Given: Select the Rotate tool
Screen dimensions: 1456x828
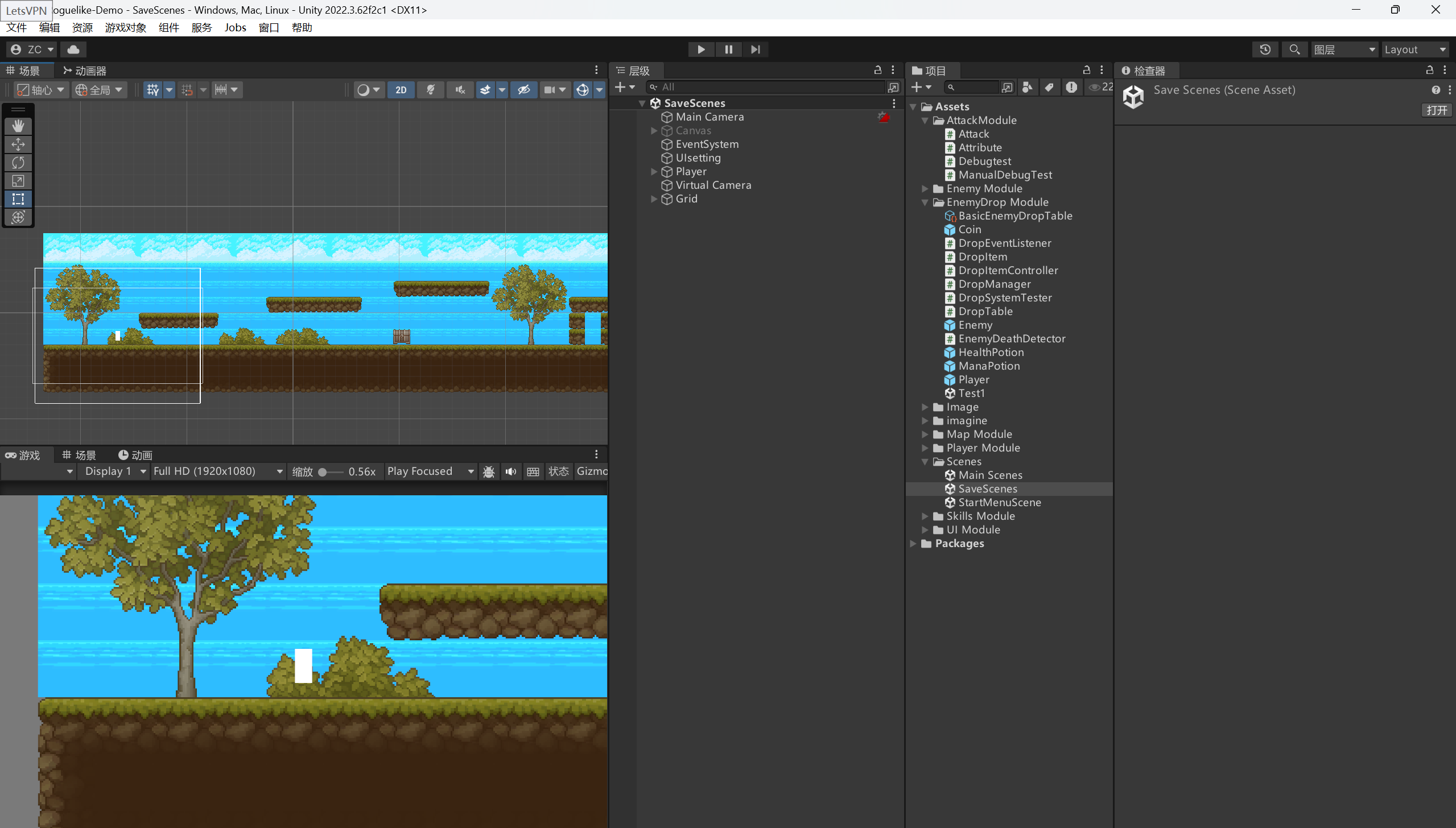Looking at the screenshot, I should coord(18,163).
